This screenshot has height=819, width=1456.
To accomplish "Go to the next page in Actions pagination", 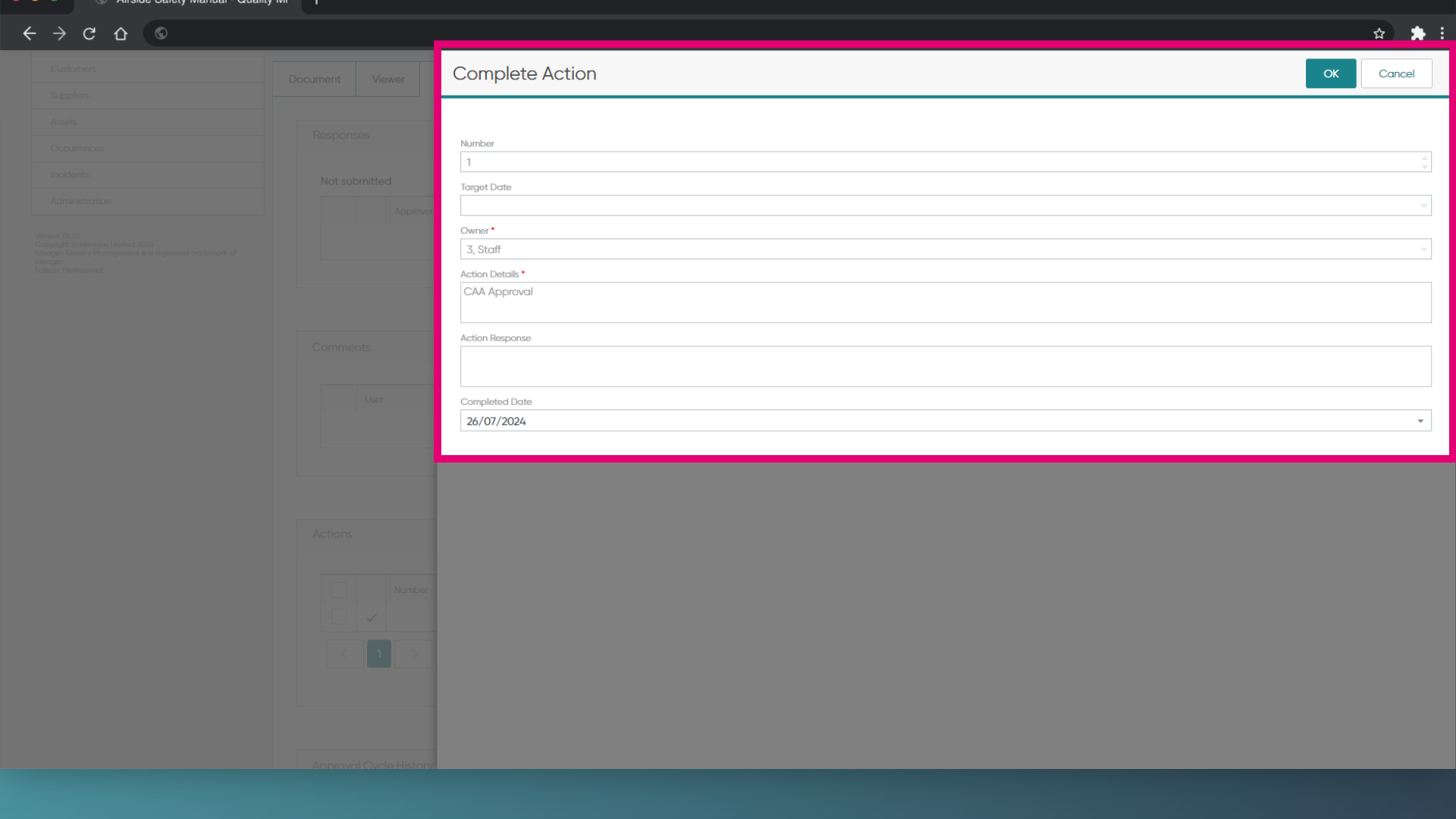I will [x=413, y=654].
